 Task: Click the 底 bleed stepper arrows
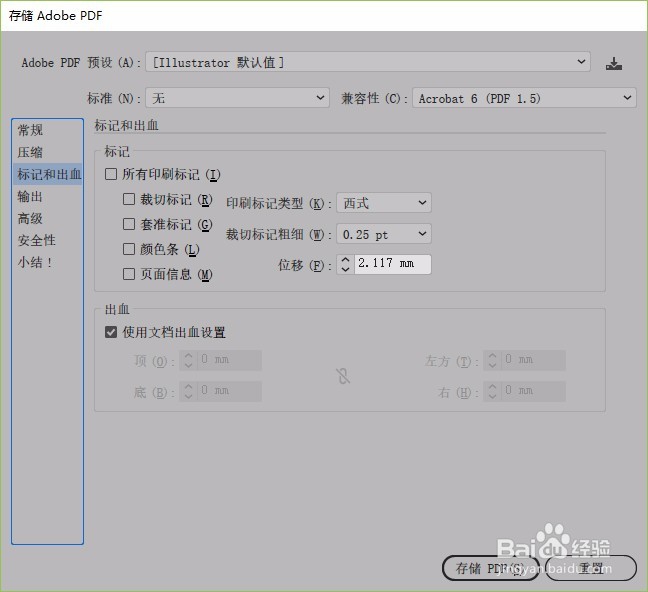[188, 391]
